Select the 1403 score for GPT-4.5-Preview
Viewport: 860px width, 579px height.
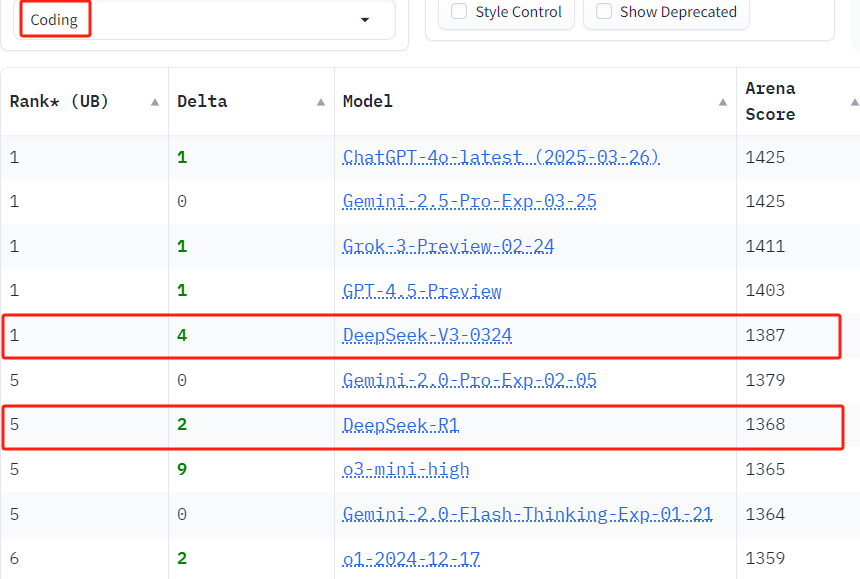tap(765, 290)
